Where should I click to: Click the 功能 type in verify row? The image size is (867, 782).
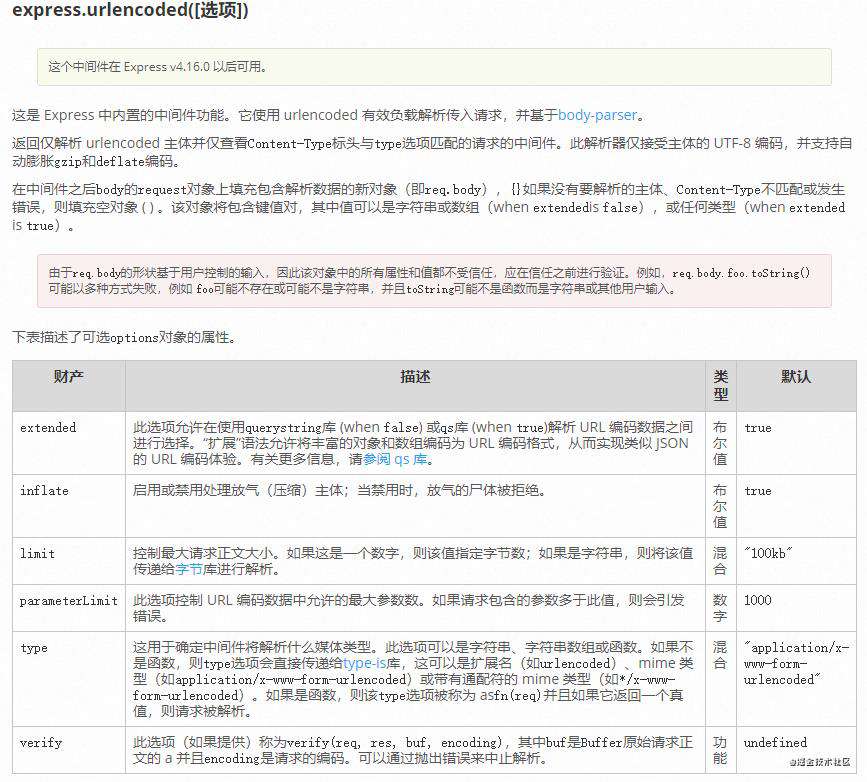pos(720,750)
